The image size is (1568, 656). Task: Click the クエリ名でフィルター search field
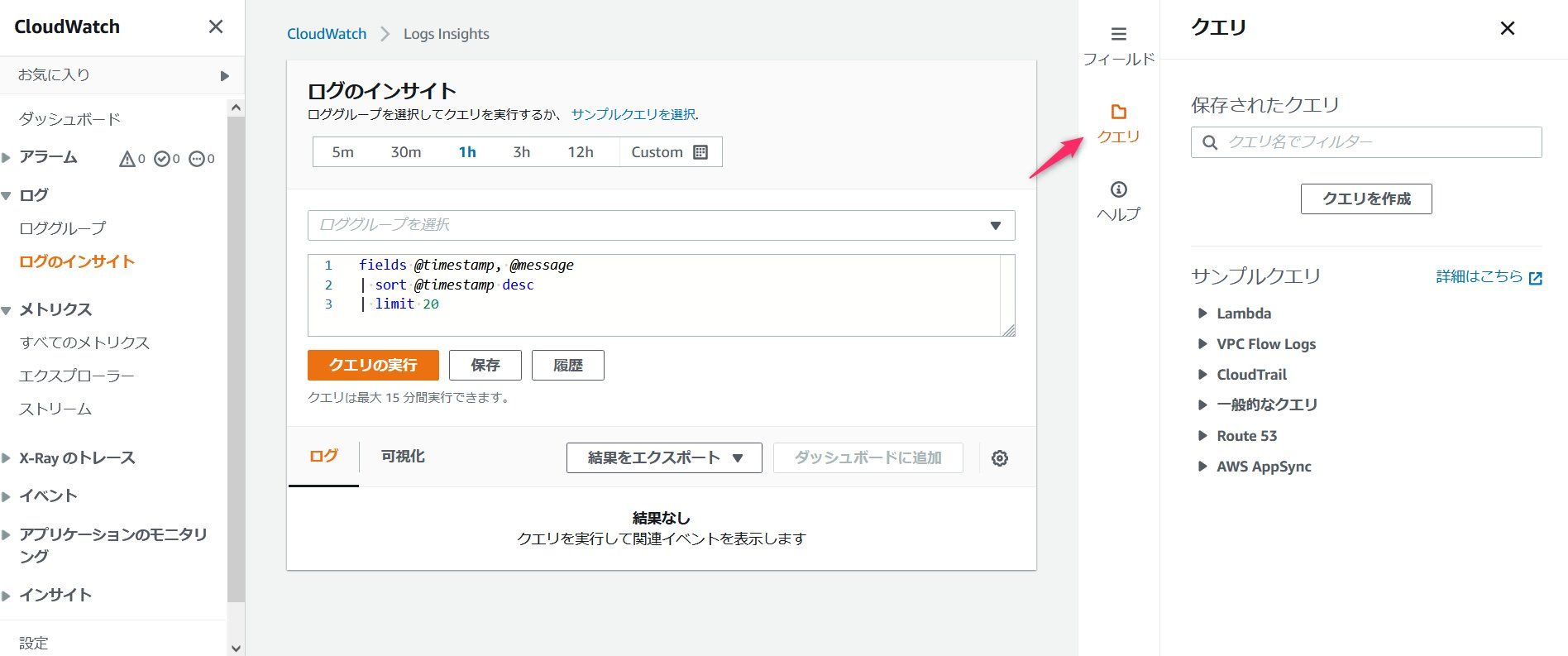1378,142
